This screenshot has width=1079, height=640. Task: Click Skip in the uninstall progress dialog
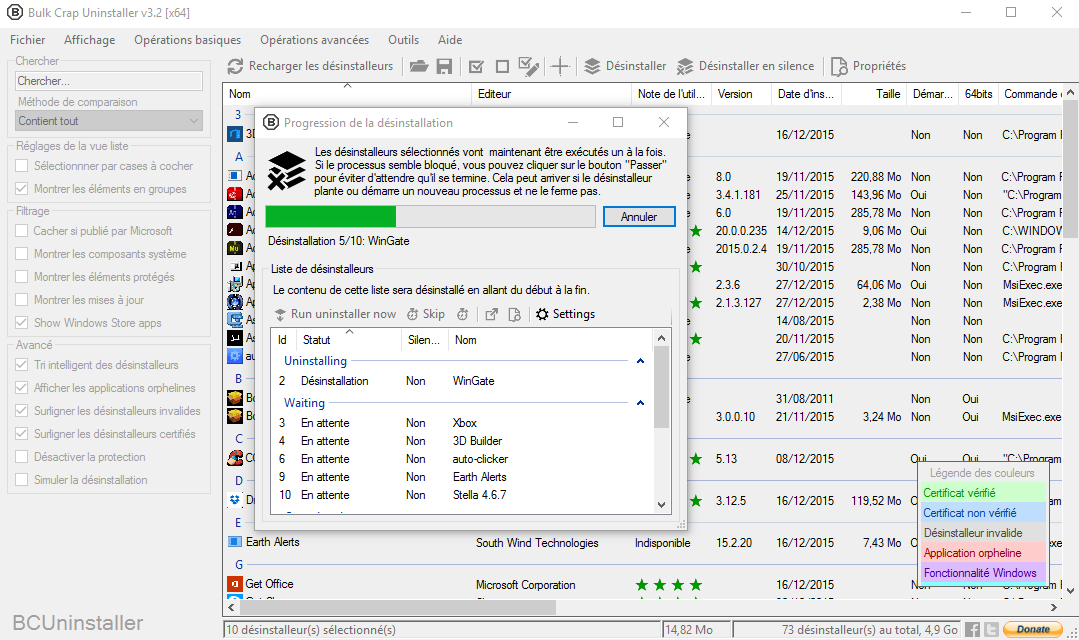[x=425, y=314]
